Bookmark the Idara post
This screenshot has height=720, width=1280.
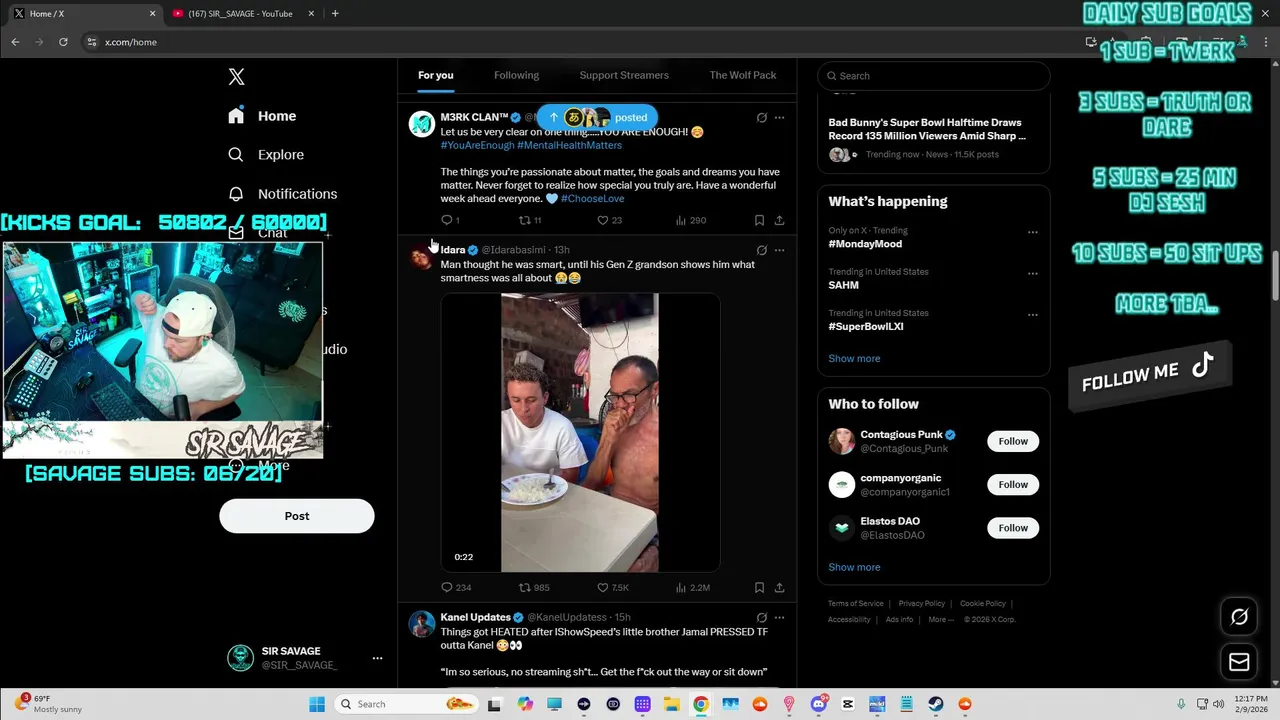759,588
